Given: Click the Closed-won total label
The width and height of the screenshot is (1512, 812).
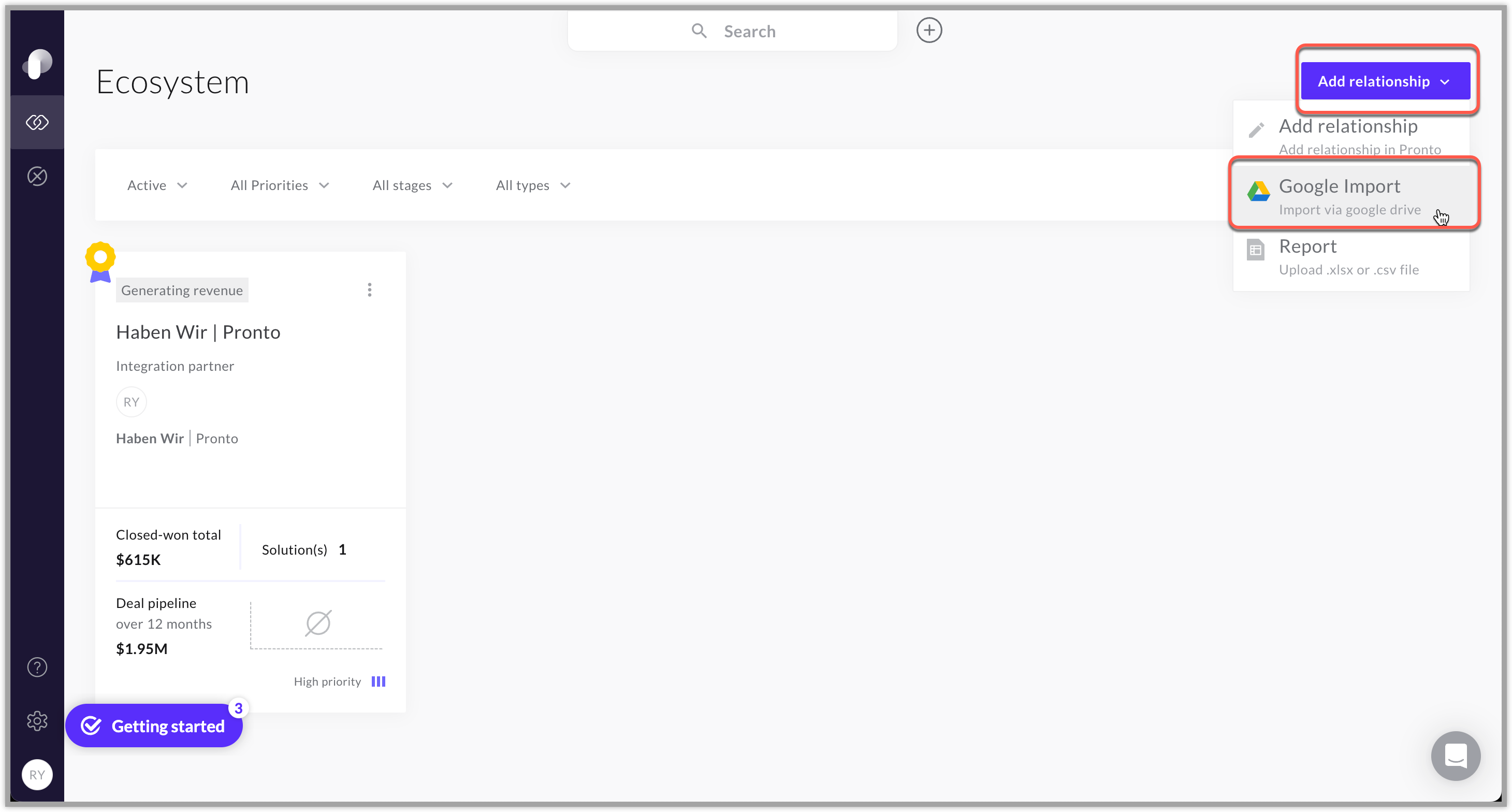Looking at the screenshot, I should click(x=168, y=535).
